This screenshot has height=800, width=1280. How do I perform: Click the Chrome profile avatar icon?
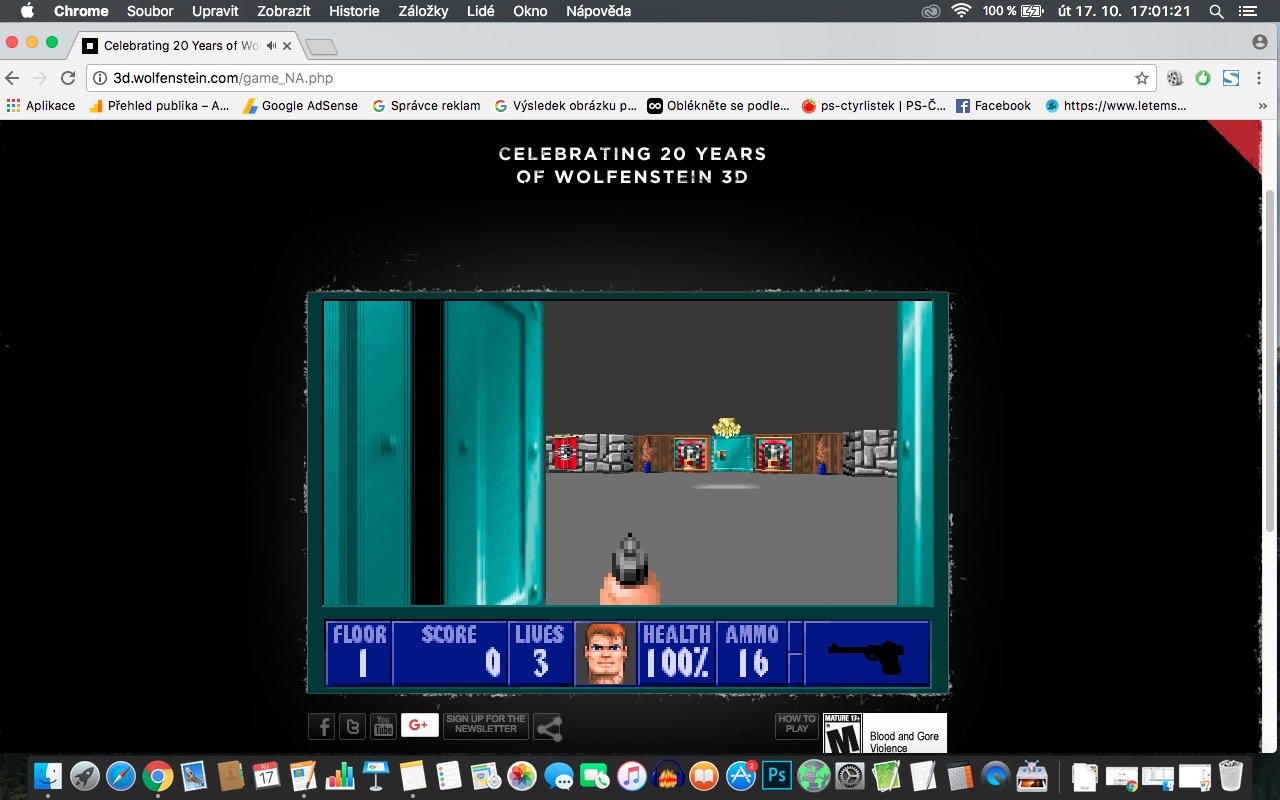point(1260,42)
